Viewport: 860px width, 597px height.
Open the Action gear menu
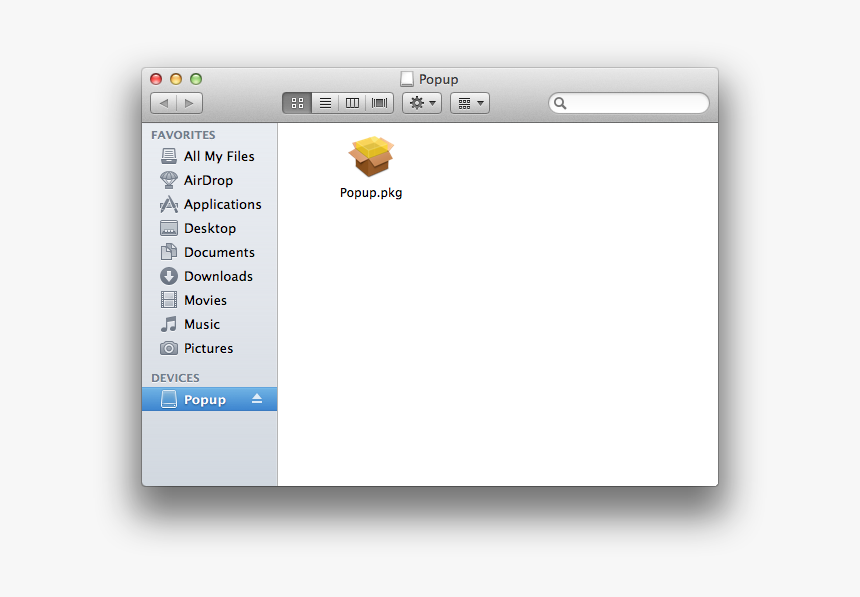point(422,103)
